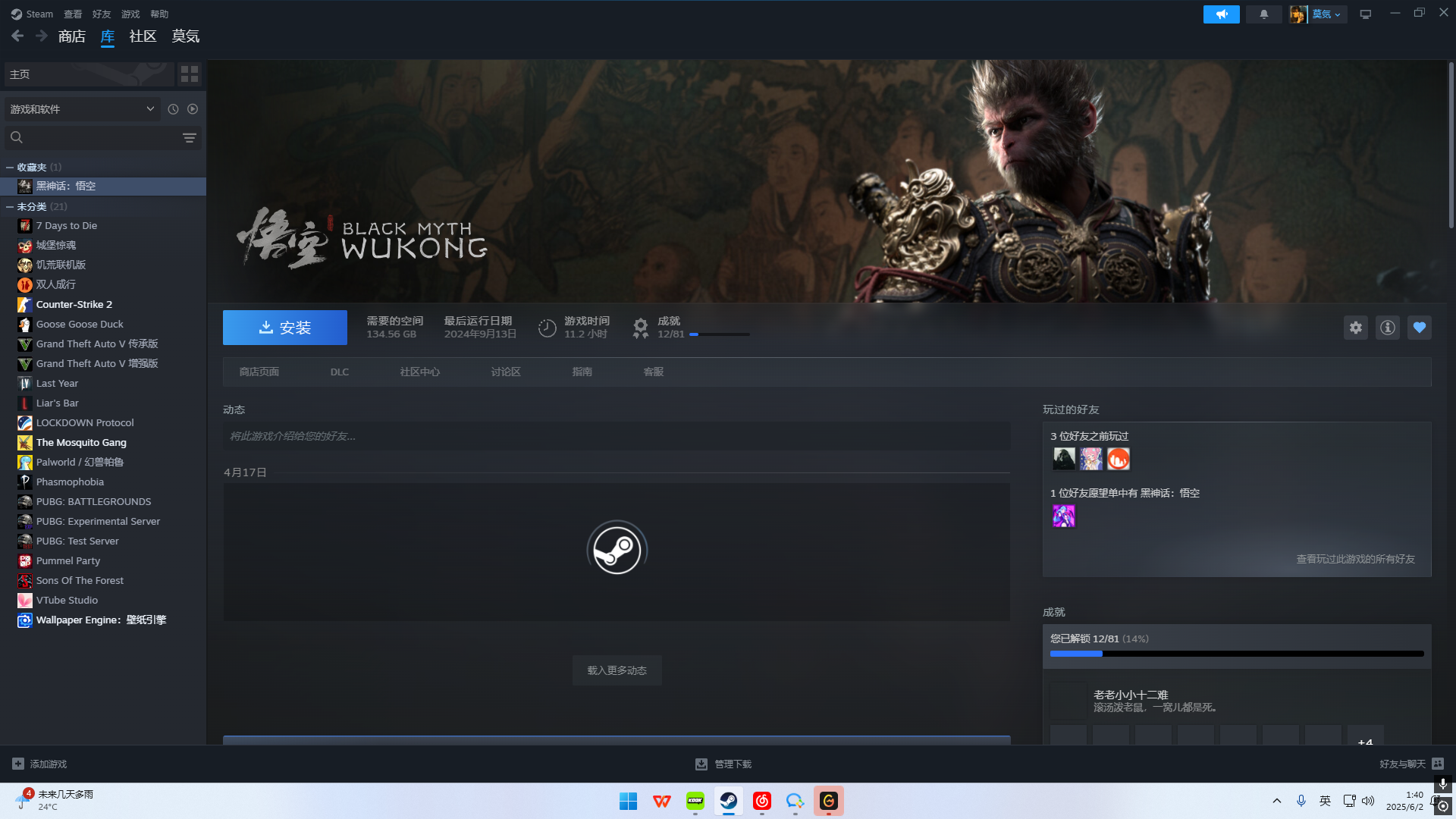
Task: Collapse the 收藏夹 category
Action: pos(10,167)
